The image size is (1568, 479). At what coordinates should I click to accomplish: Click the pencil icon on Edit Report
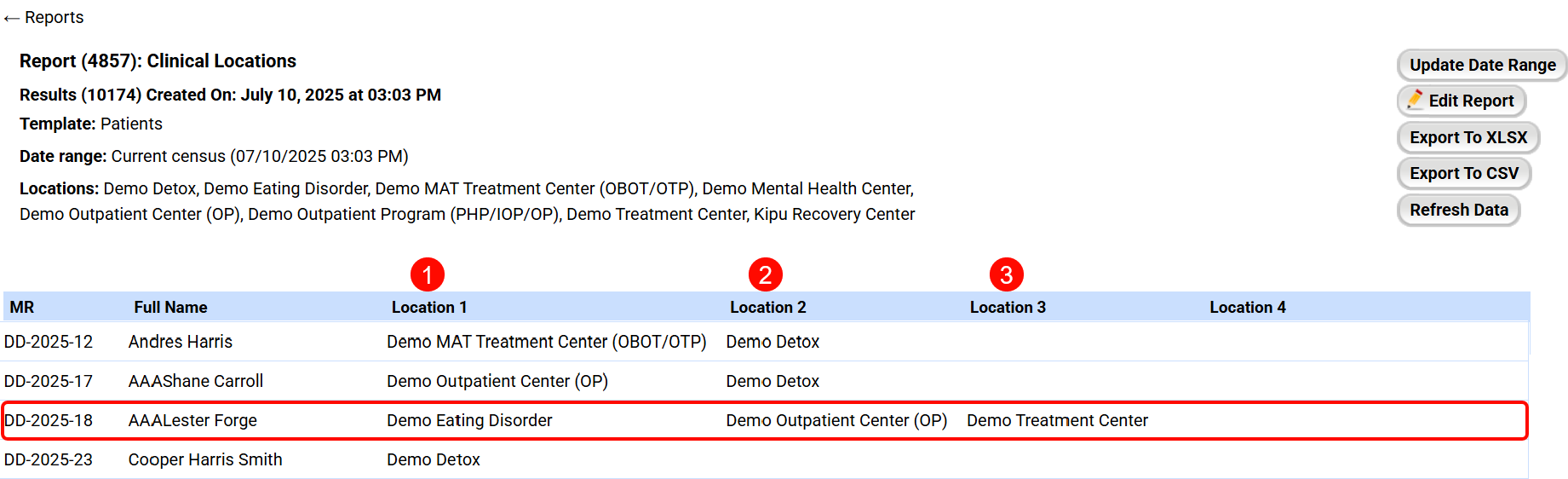pos(1415,100)
